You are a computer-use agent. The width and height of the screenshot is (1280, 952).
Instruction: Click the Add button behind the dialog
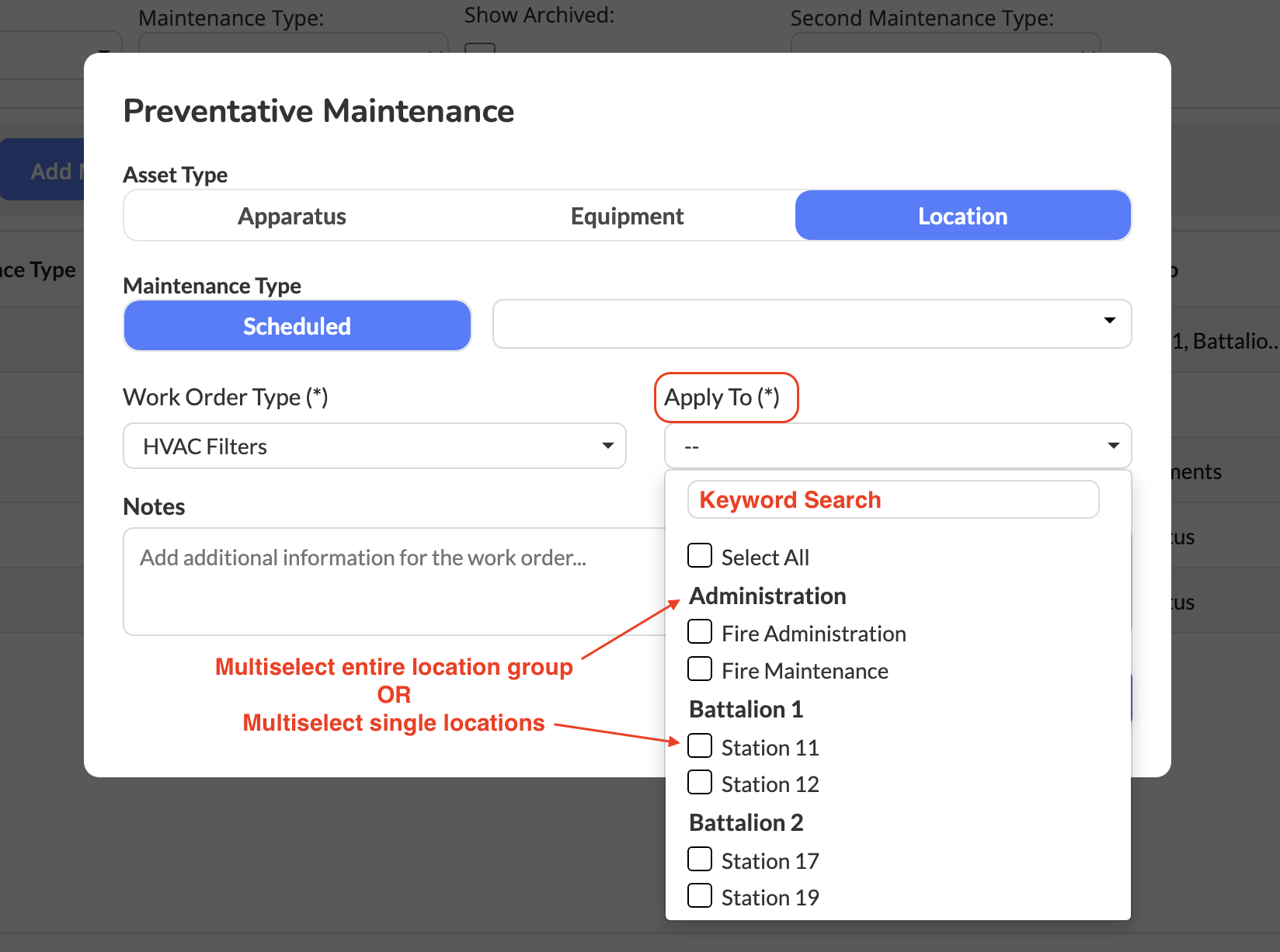43,170
